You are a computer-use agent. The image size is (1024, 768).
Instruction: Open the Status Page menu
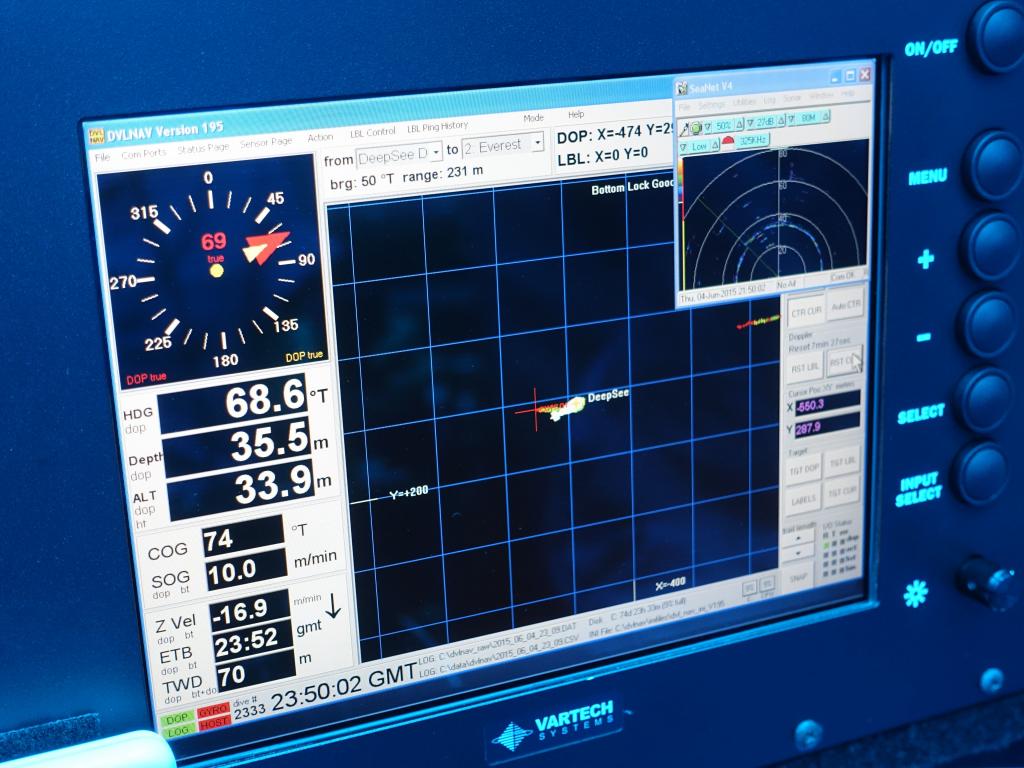click(x=202, y=148)
